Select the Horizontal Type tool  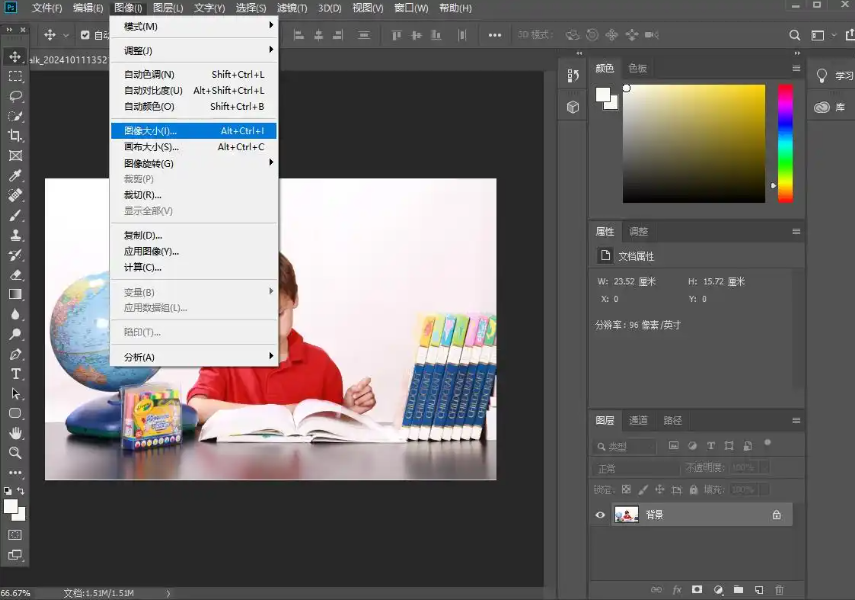pyautogui.click(x=15, y=374)
